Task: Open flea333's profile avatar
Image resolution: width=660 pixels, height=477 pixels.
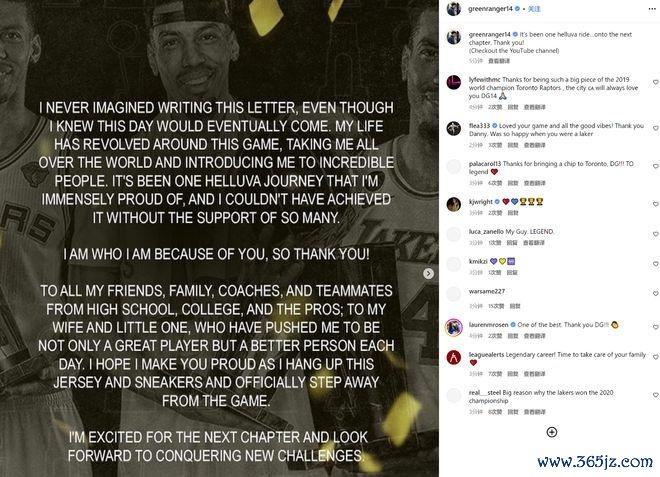Action: [x=454, y=128]
